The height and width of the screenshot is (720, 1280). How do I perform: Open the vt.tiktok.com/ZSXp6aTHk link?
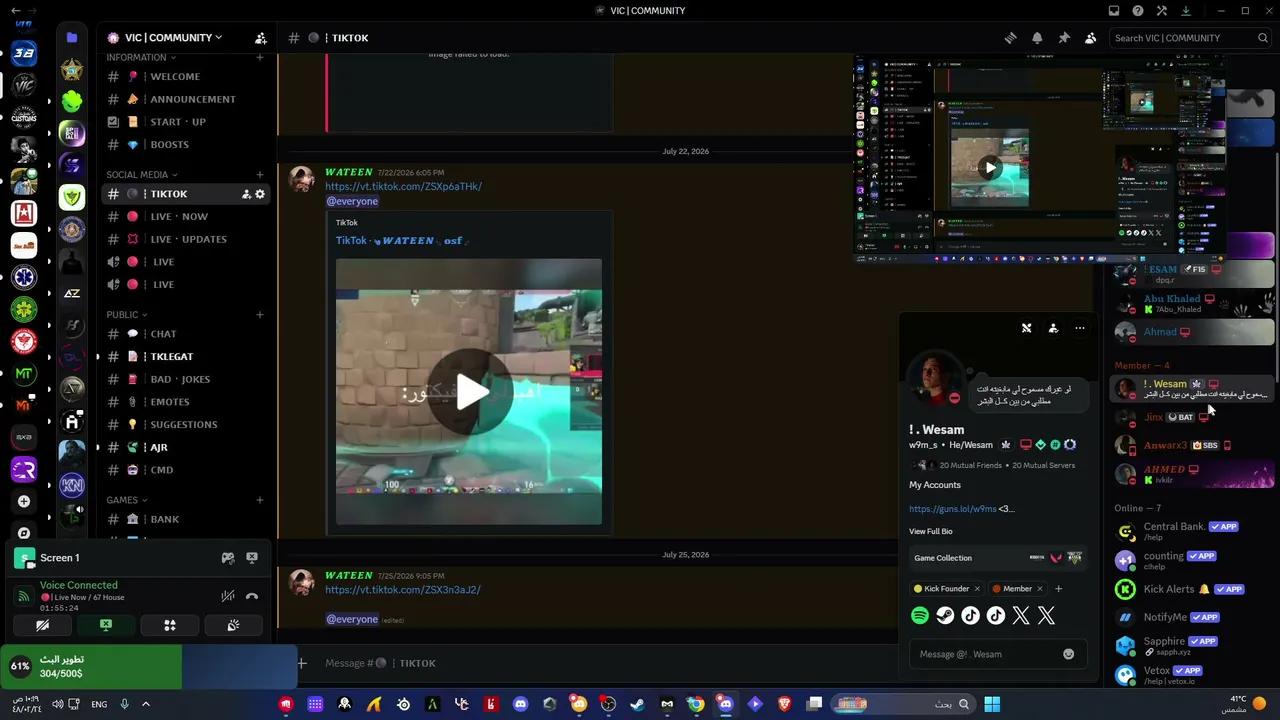403,187
